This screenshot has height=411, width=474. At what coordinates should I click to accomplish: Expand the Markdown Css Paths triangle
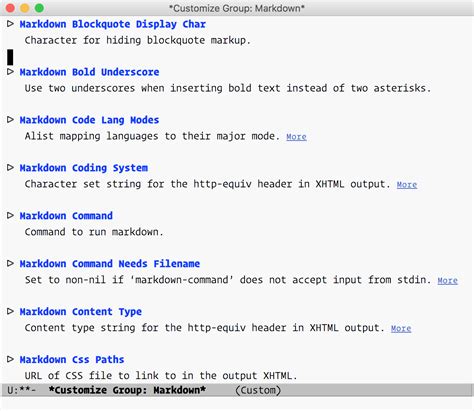[x=10, y=359]
